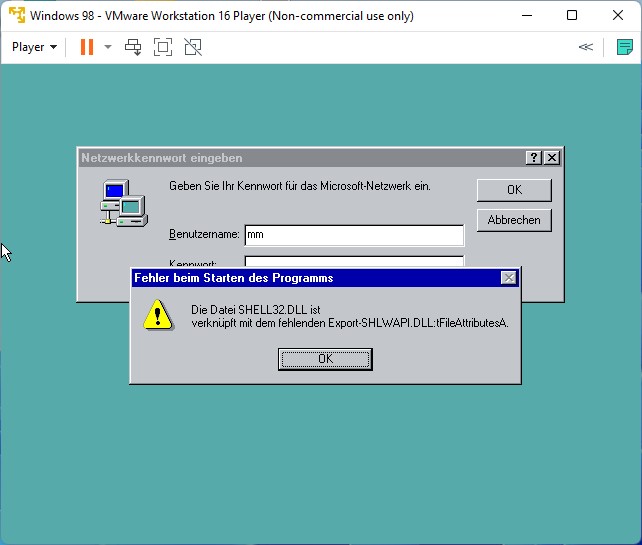This screenshot has width=642, height=545.
Task: Expand the power options dropdown arrow
Action: pyautogui.click(x=108, y=47)
